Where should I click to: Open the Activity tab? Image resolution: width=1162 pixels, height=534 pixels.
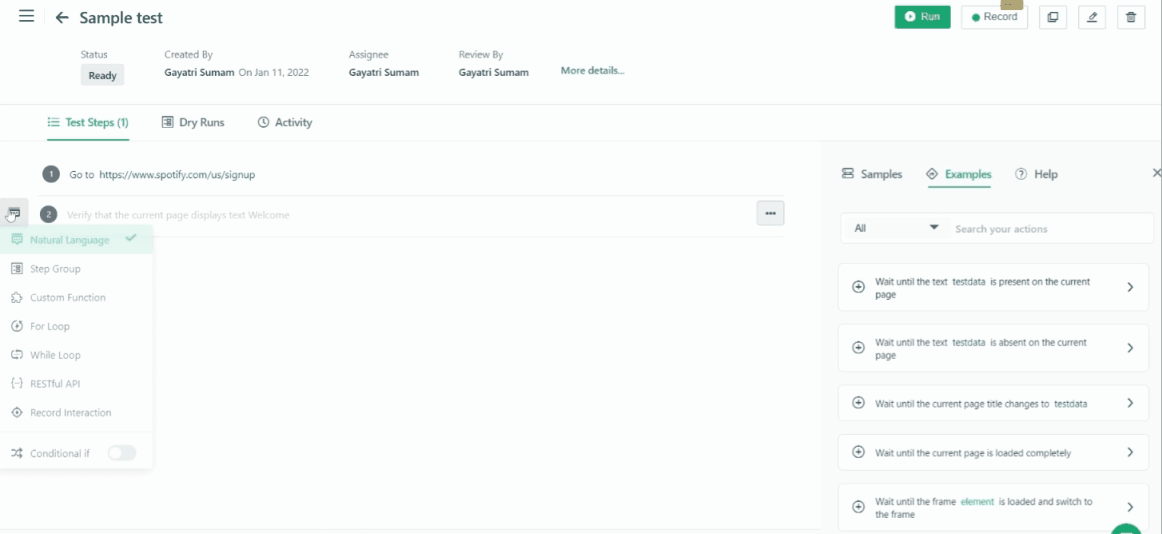pyautogui.click(x=285, y=122)
